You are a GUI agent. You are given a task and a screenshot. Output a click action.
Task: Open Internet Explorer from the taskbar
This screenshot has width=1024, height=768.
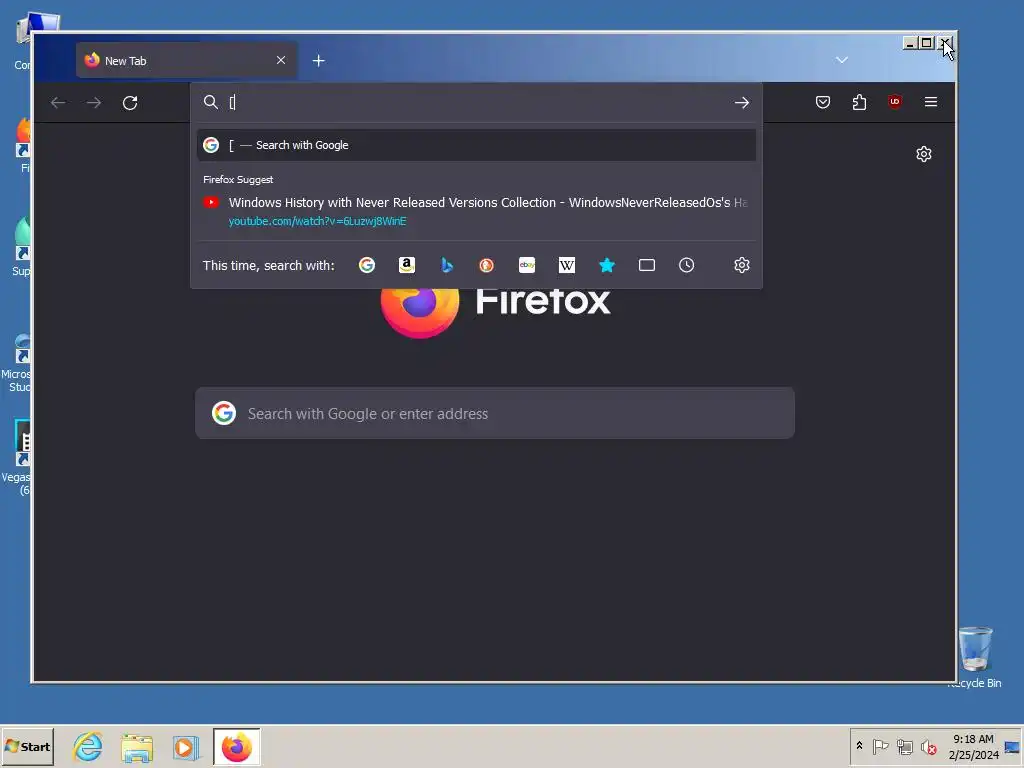click(88, 746)
